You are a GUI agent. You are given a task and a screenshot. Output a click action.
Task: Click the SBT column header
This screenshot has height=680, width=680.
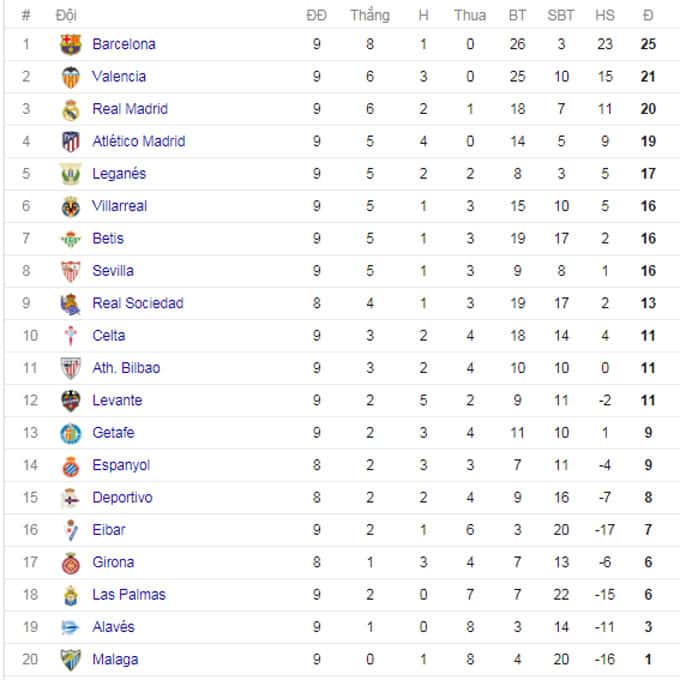pyautogui.click(x=561, y=15)
